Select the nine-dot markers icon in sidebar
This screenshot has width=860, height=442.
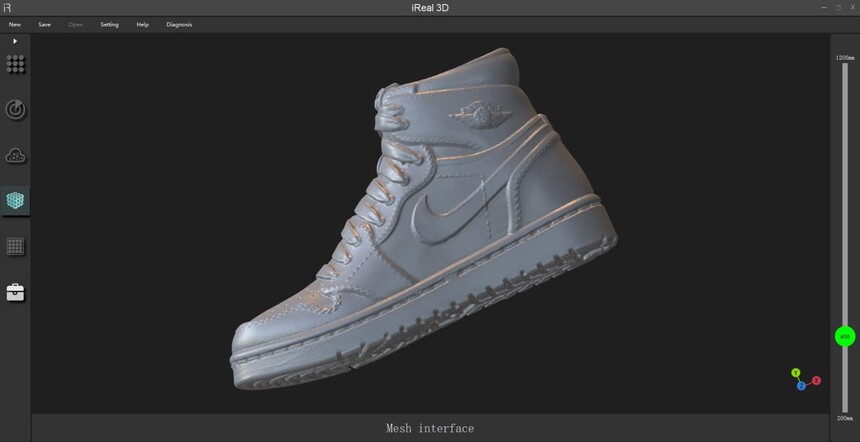tap(15, 64)
